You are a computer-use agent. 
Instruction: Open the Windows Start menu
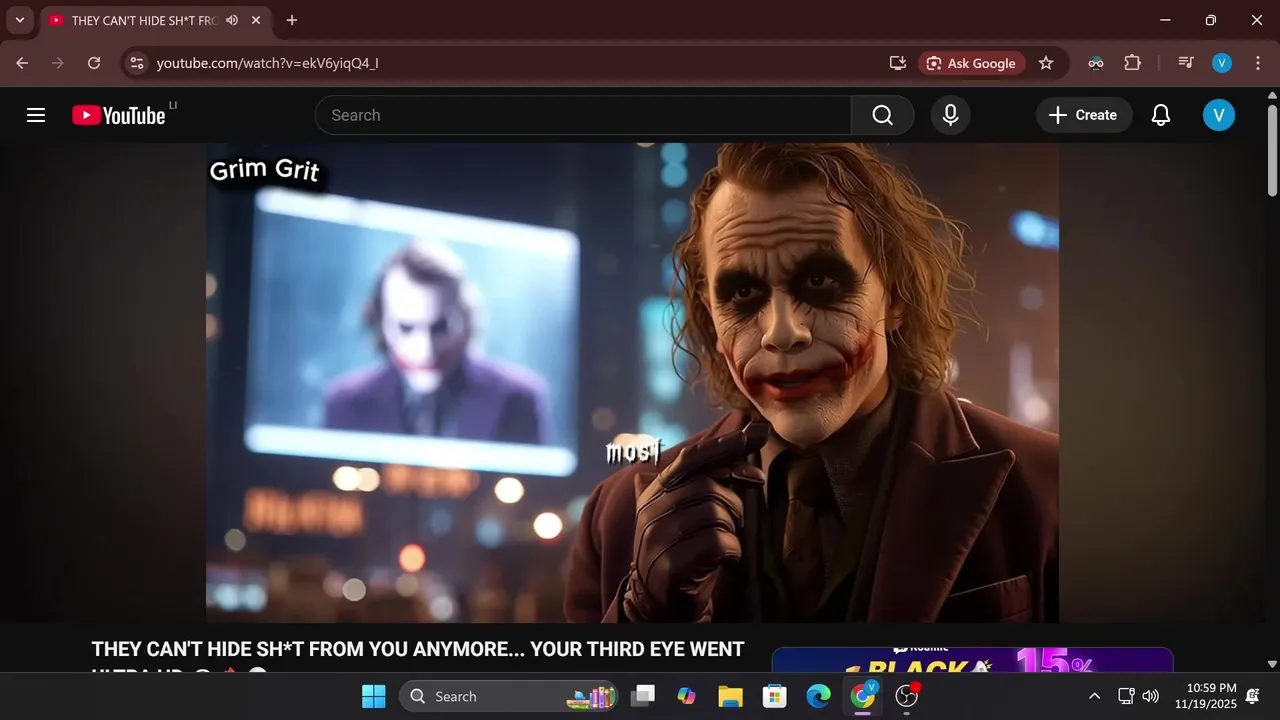coord(373,696)
